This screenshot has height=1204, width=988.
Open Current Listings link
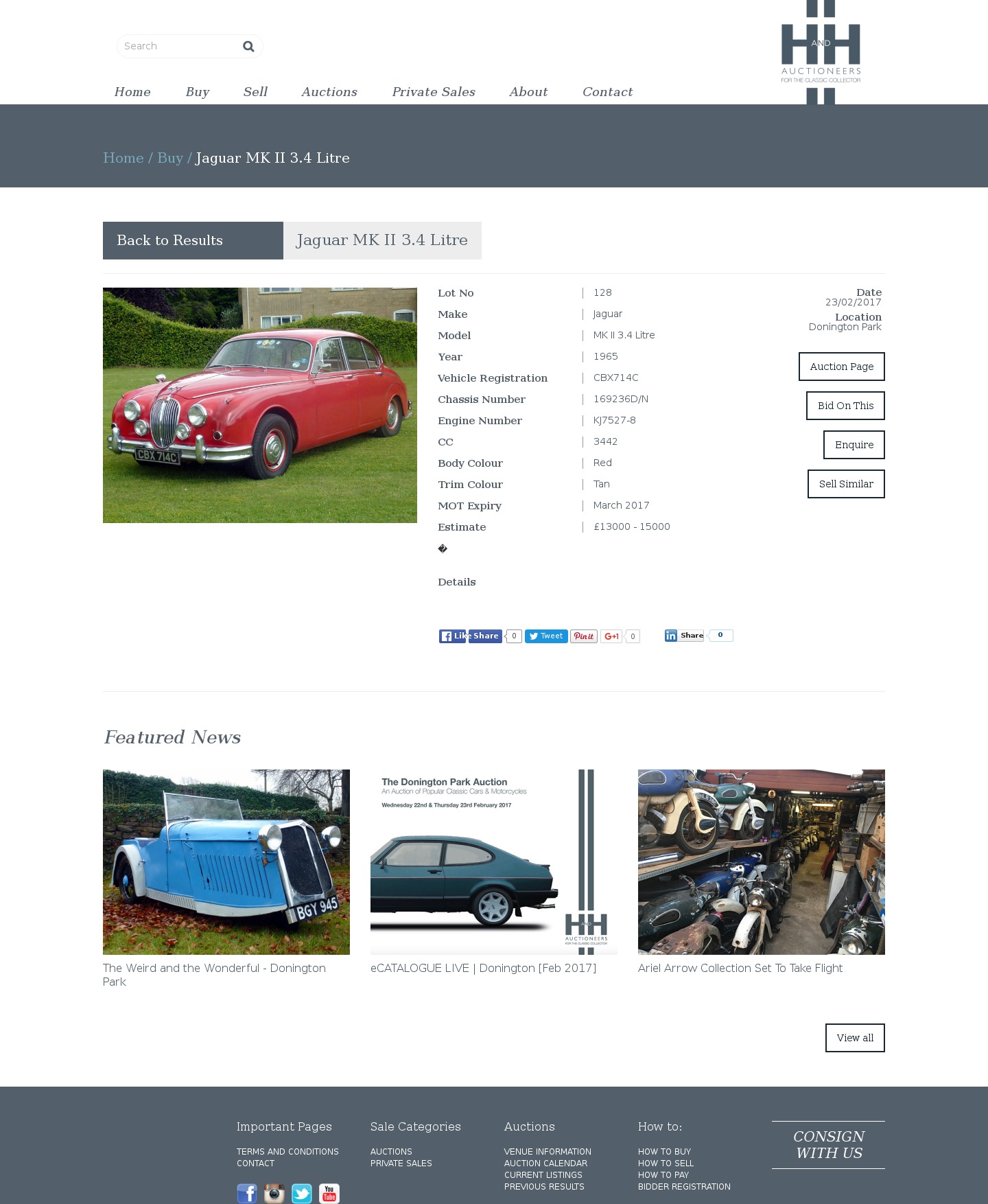(543, 1175)
